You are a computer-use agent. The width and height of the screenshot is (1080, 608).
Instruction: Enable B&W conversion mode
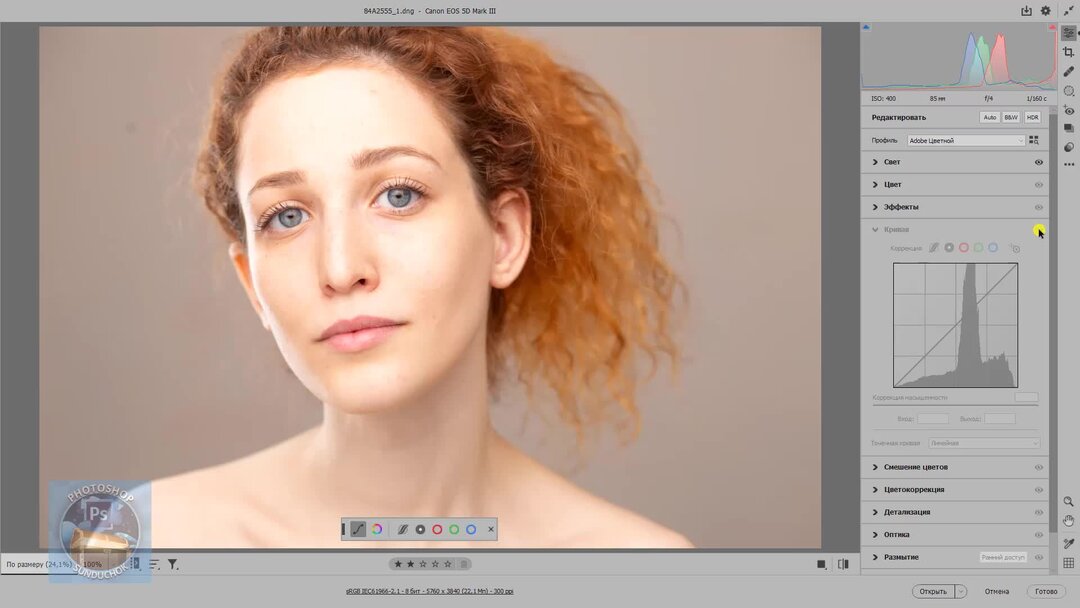(1010, 117)
